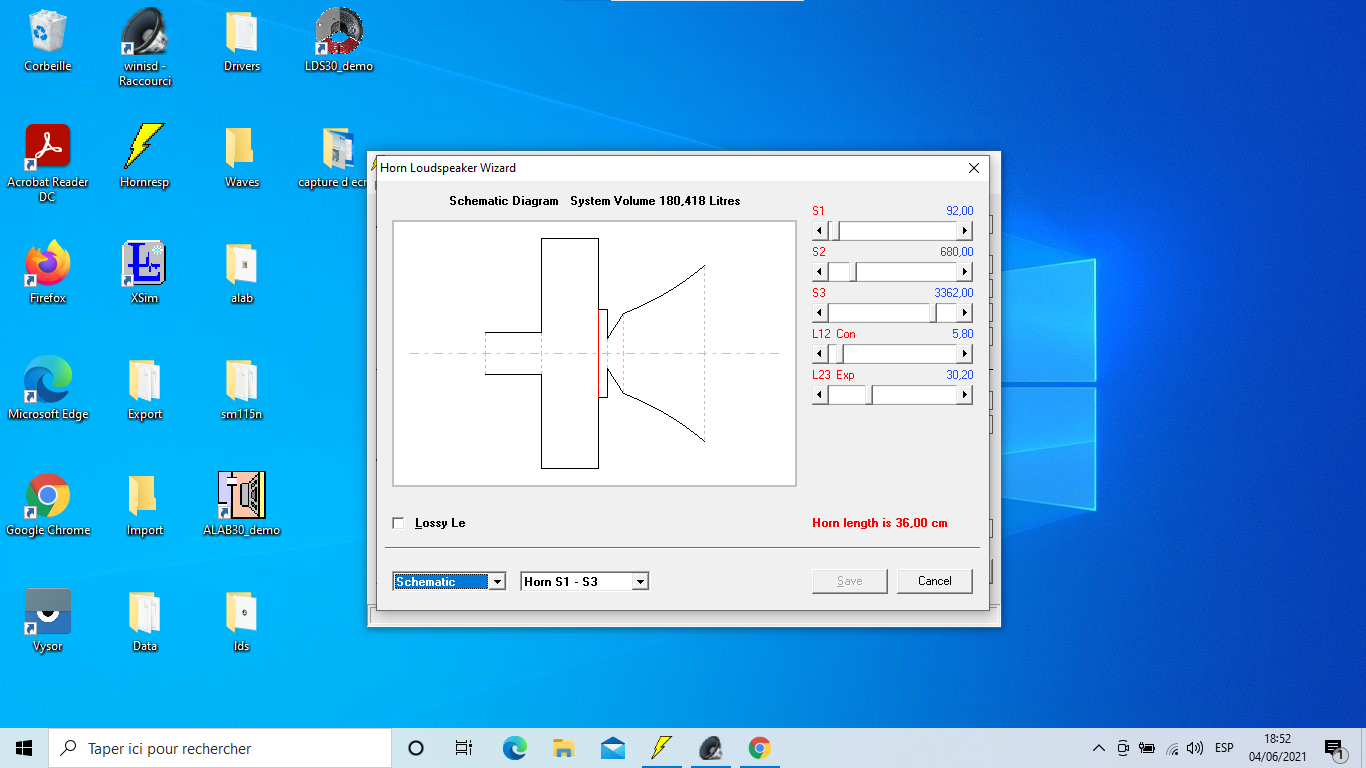Open the taskbar clock and date
The image size is (1366, 768).
pyautogui.click(x=1277, y=748)
